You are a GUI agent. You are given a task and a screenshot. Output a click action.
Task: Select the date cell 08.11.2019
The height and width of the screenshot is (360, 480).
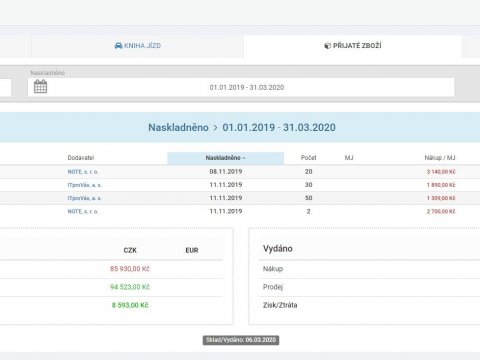pyautogui.click(x=226, y=172)
